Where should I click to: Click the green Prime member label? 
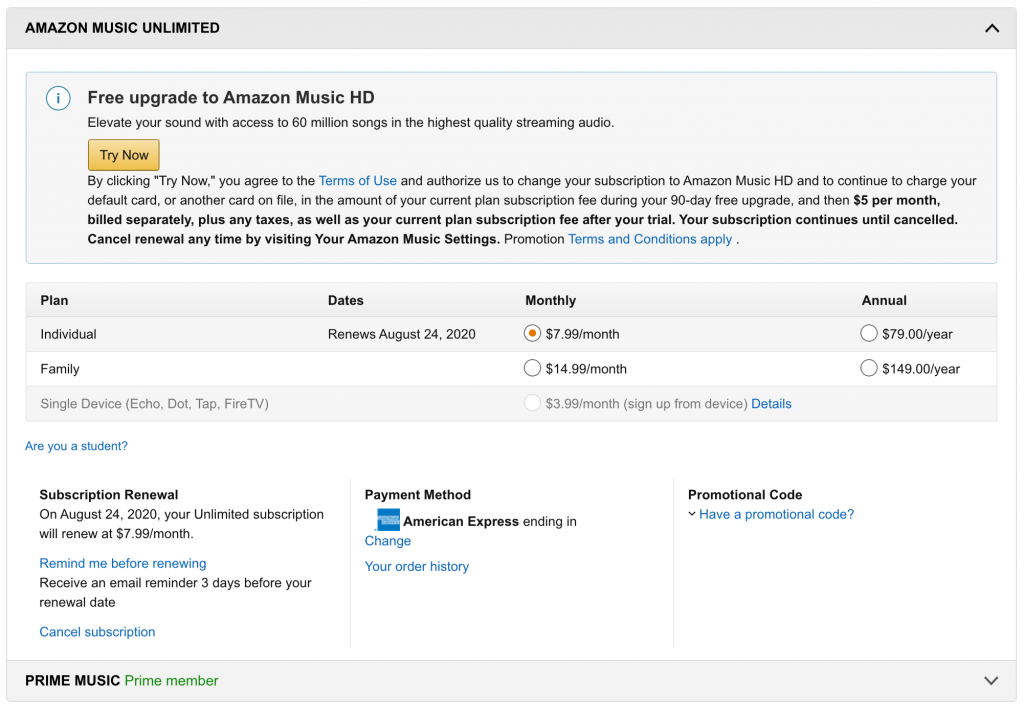172,681
